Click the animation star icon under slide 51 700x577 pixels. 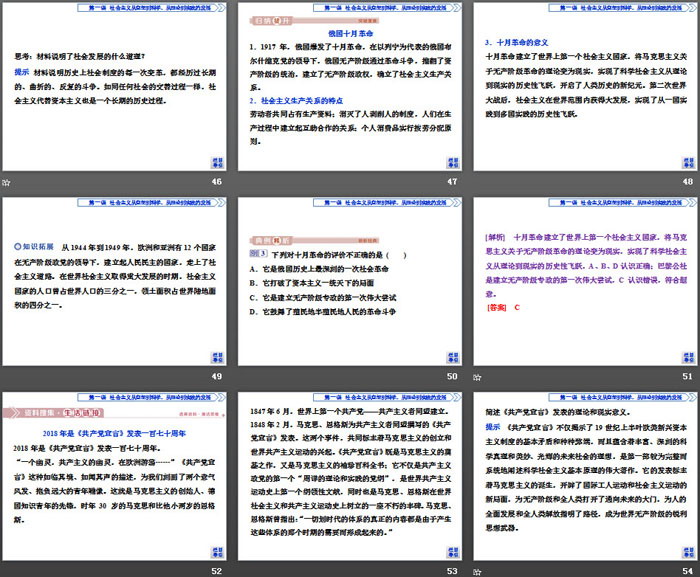[x=476, y=376]
